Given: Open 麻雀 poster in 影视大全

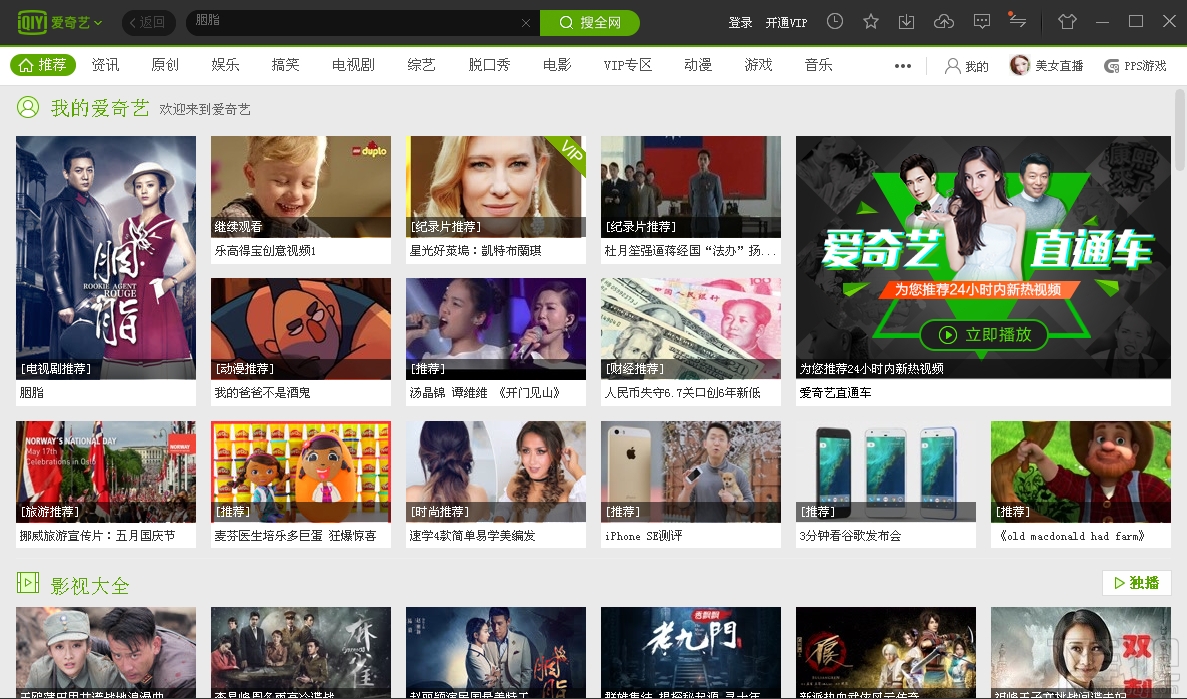Looking at the screenshot, I should point(301,652).
